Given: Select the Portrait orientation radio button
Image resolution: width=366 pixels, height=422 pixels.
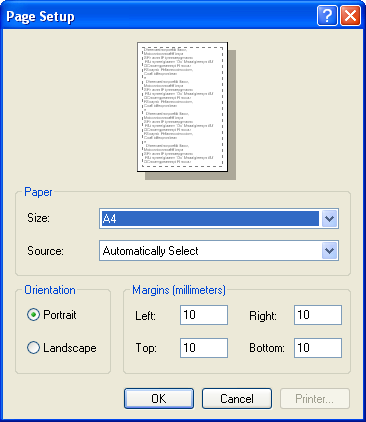Looking at the screenshot, I should coord(33,315).
